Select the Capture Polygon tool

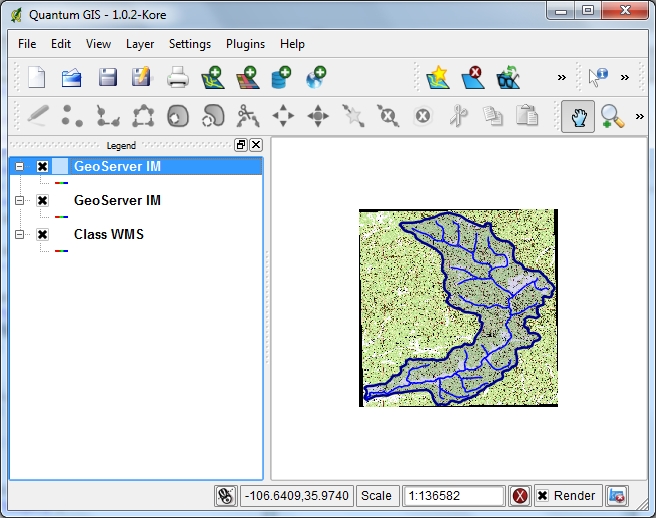pos(143,115)
